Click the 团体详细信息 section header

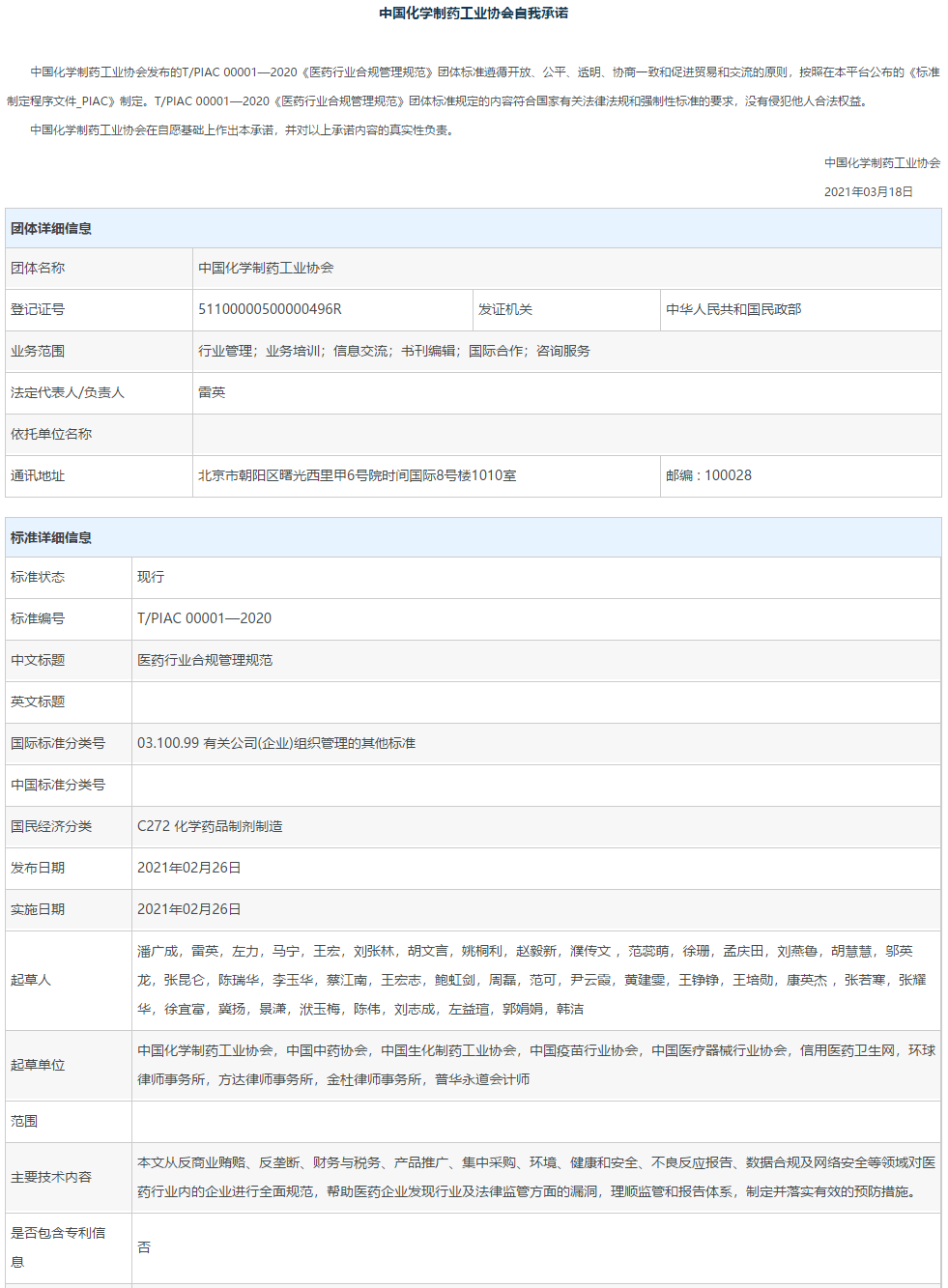[x=51, y=229]
